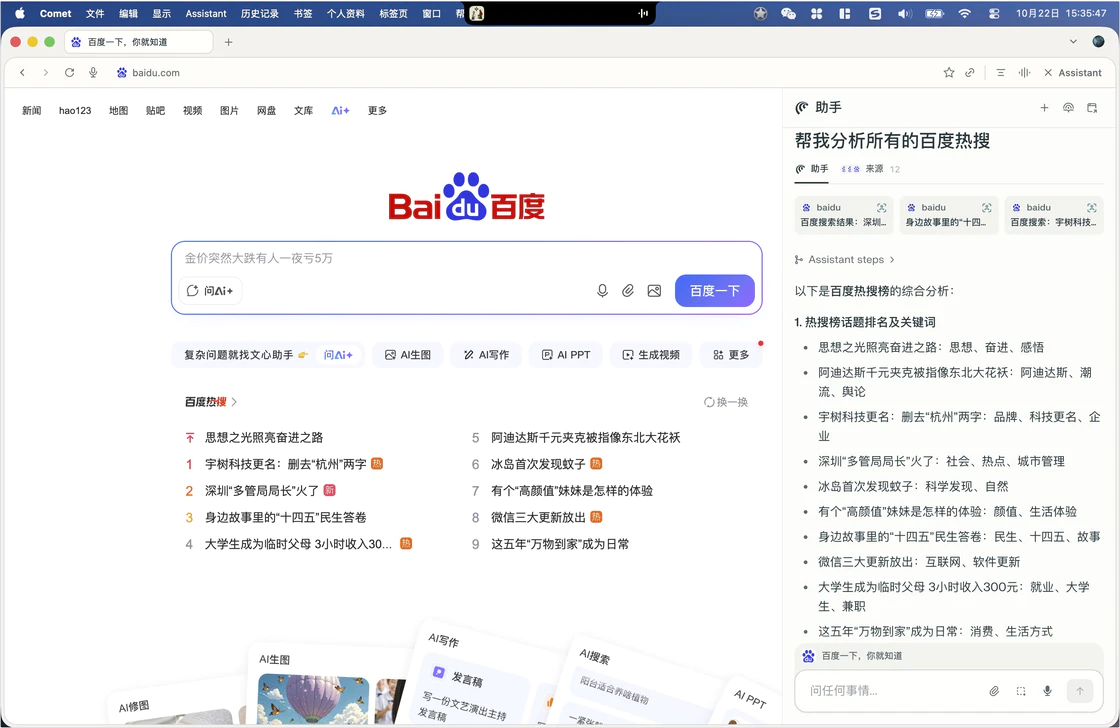Viewport: 1120px width, 728px height.
Task: Click the star bookmark icon in the toolbar
Action: (x=948, y=72)
